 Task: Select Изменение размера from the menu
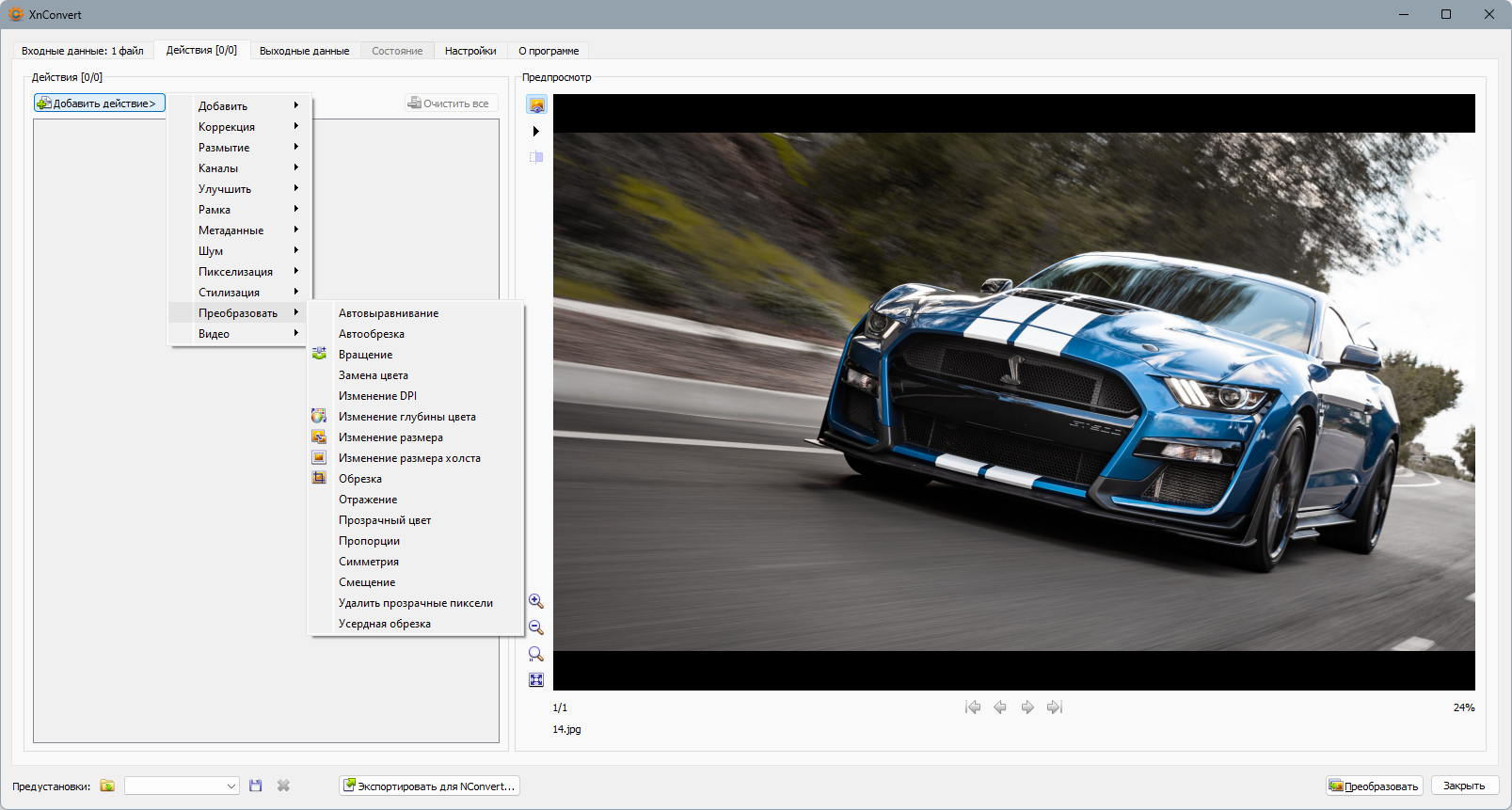(x=390, y=437)
